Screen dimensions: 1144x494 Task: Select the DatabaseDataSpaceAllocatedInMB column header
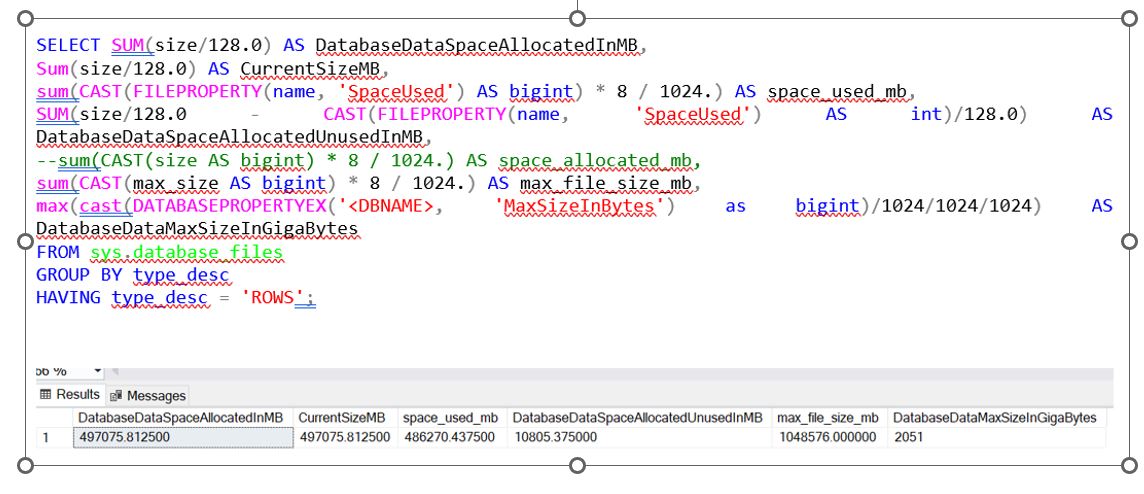(x=180, y=417)
